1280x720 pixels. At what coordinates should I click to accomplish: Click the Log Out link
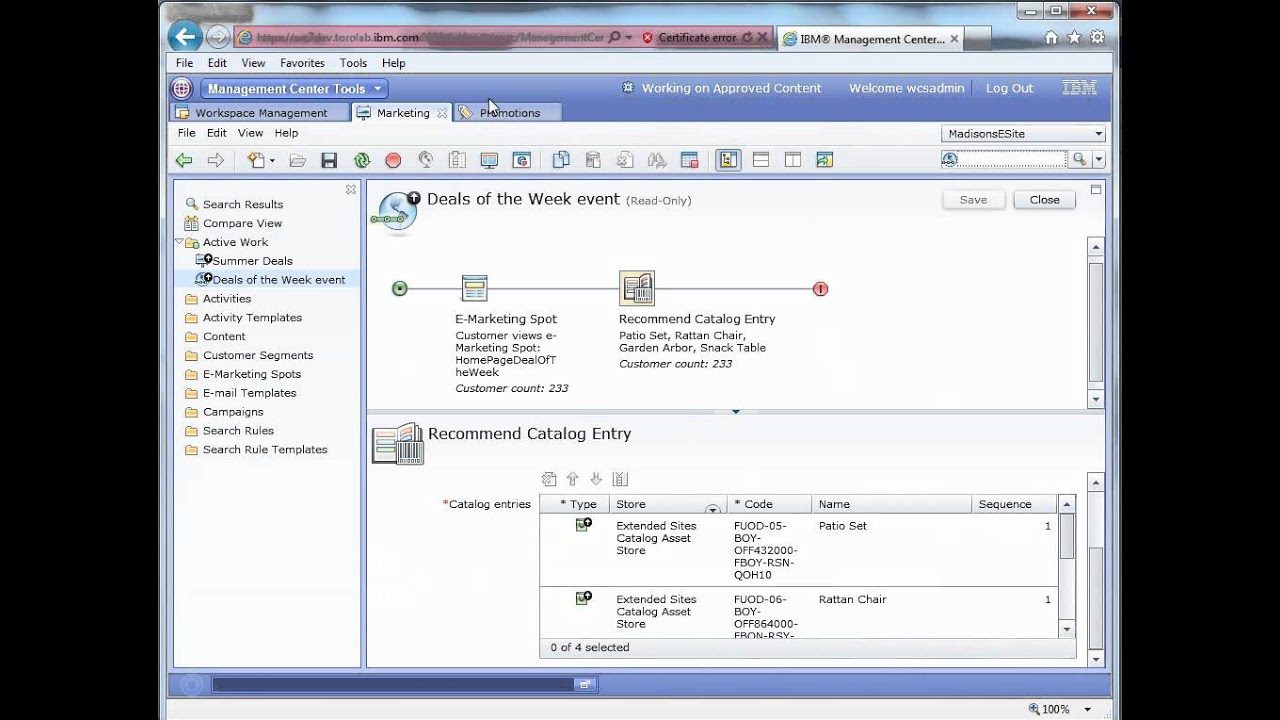(1009, 88)
